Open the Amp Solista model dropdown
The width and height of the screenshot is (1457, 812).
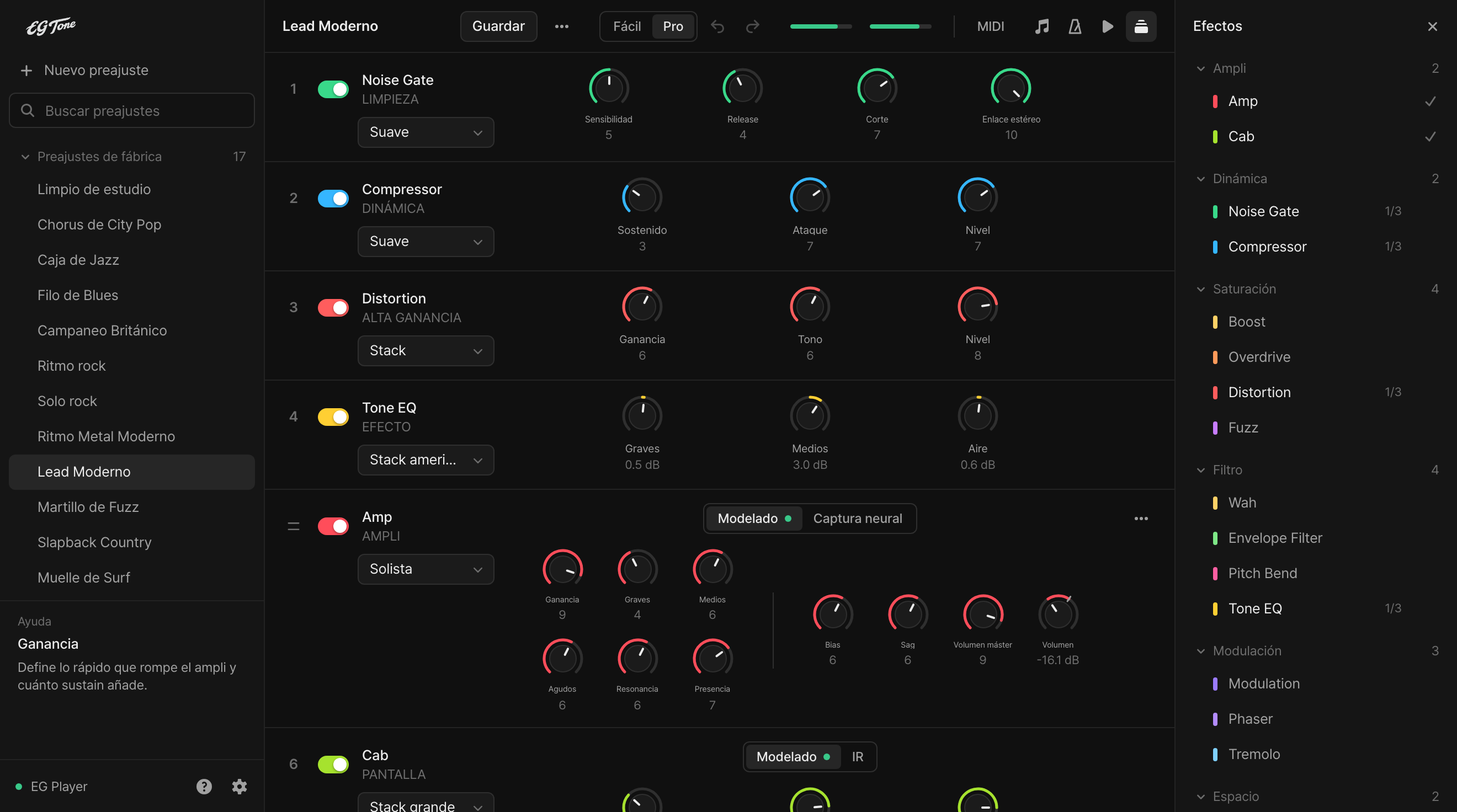426,569
